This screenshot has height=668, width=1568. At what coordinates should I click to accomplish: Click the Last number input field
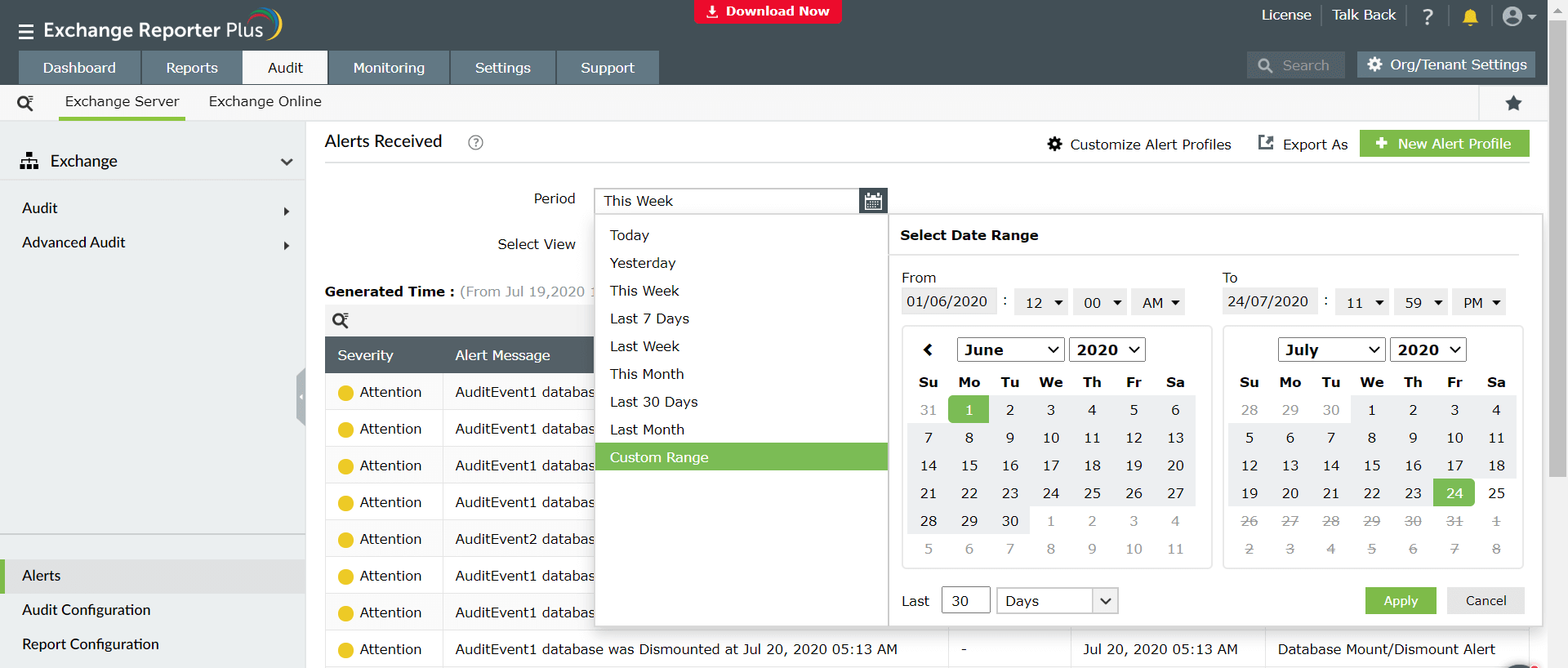coord(964,601)
